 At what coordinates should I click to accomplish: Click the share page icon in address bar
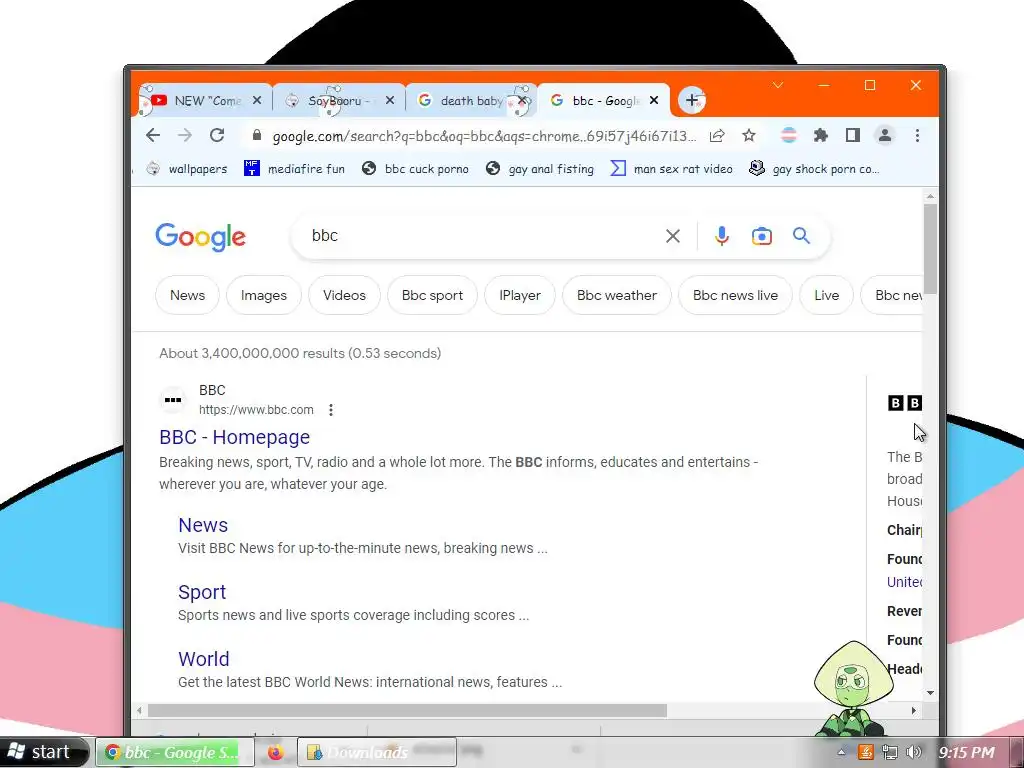[717, 136]
